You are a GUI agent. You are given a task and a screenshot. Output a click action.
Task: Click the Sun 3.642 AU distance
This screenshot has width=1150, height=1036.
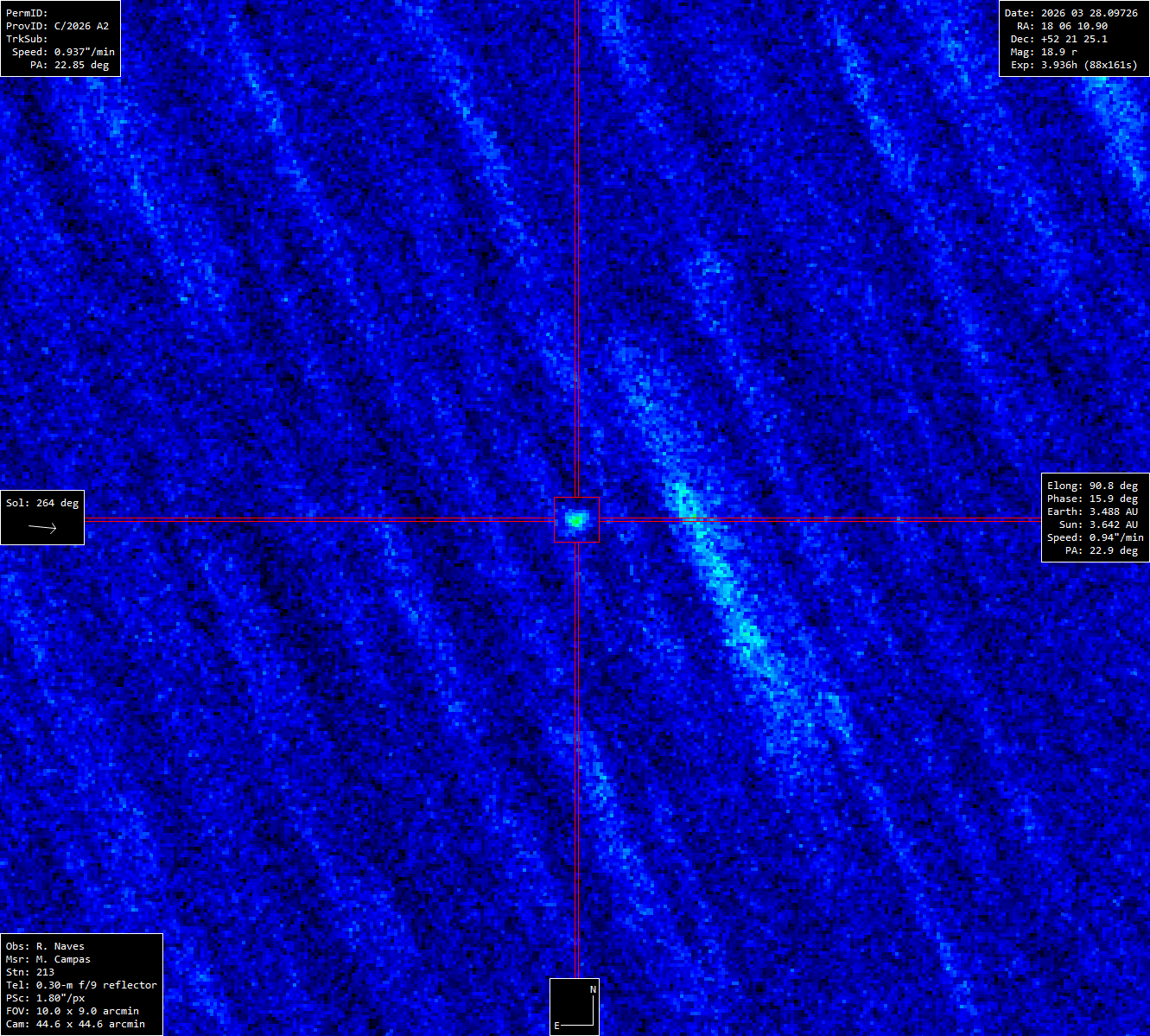pos(1097,524)
